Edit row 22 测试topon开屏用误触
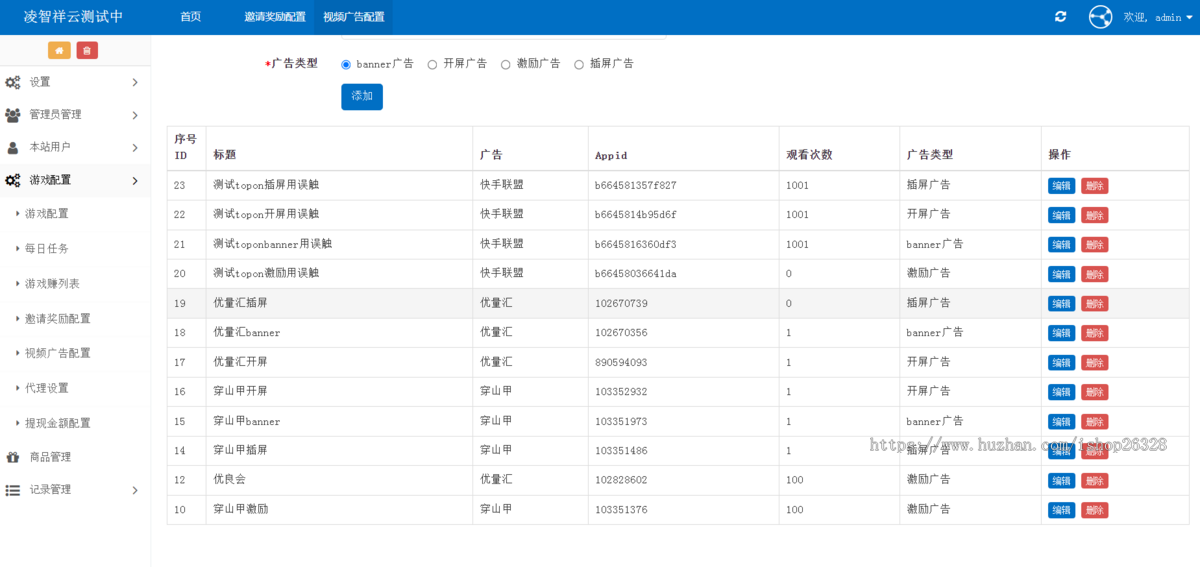Image resolution: width=1200 pixels, height=567 pixels. 1061,215
